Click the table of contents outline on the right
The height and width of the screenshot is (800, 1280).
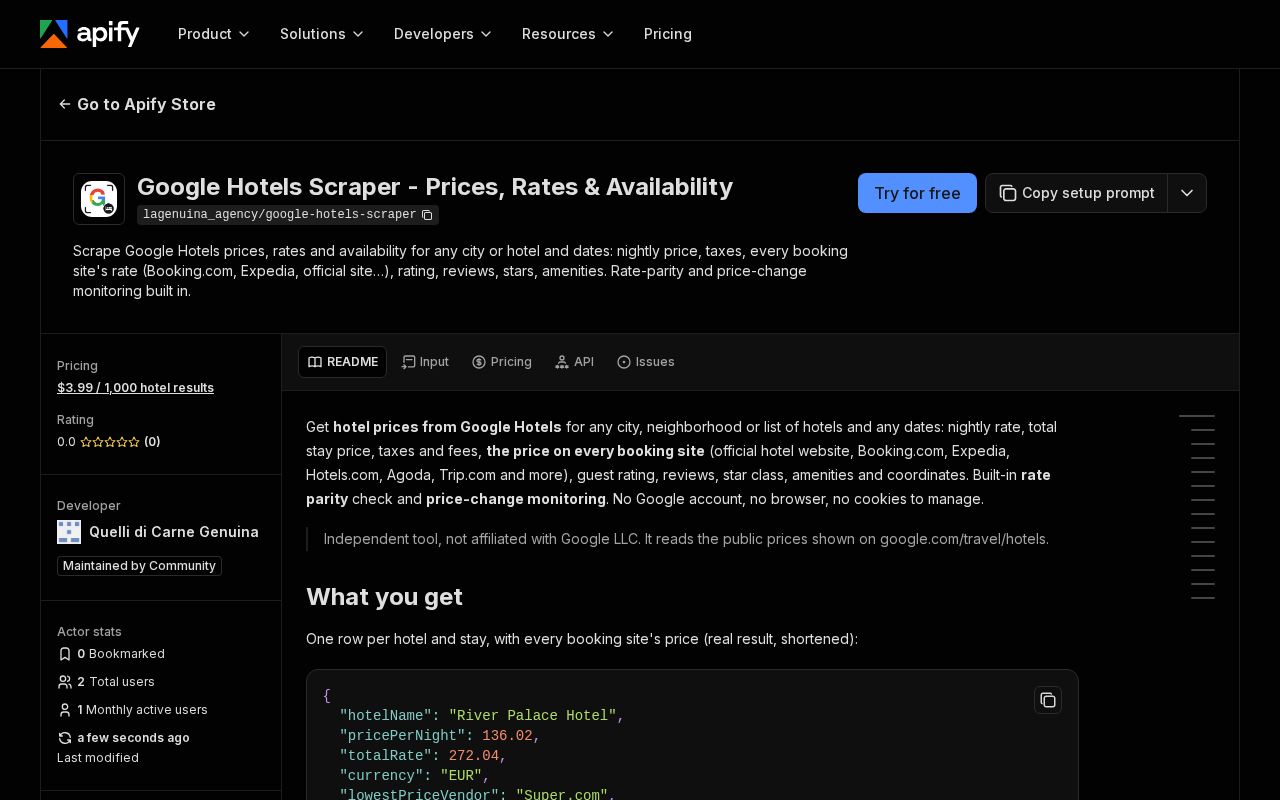[x=1197, y=507]
